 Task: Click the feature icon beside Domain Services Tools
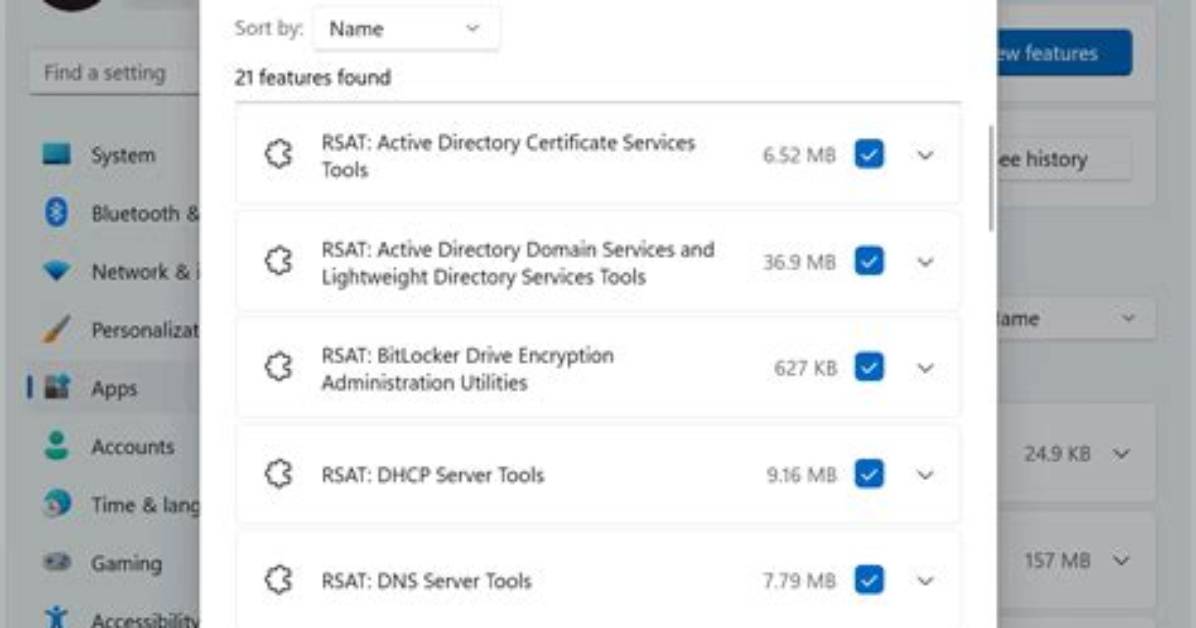click(x=279, y=261)
